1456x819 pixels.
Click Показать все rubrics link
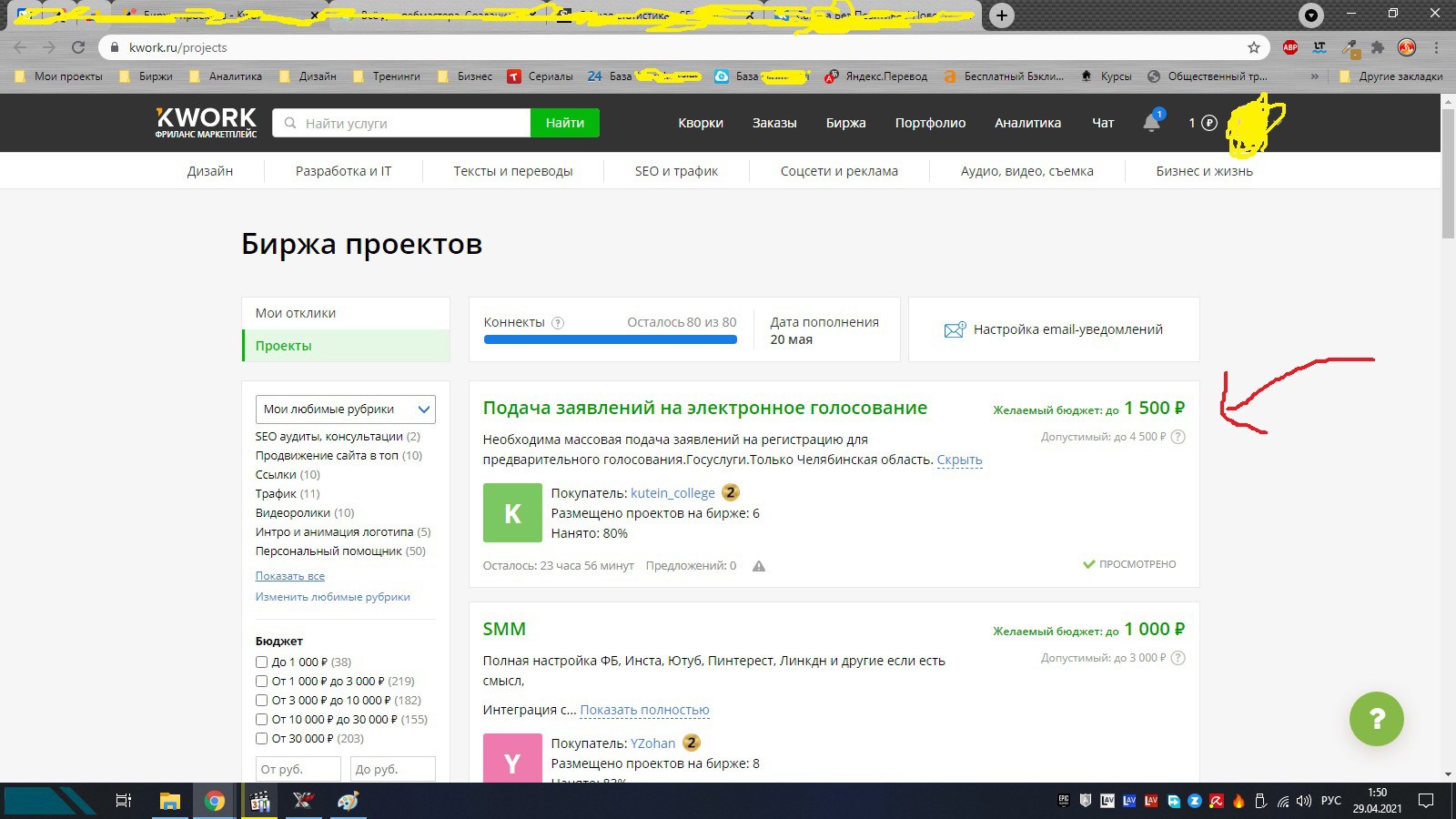coord(289,576)
